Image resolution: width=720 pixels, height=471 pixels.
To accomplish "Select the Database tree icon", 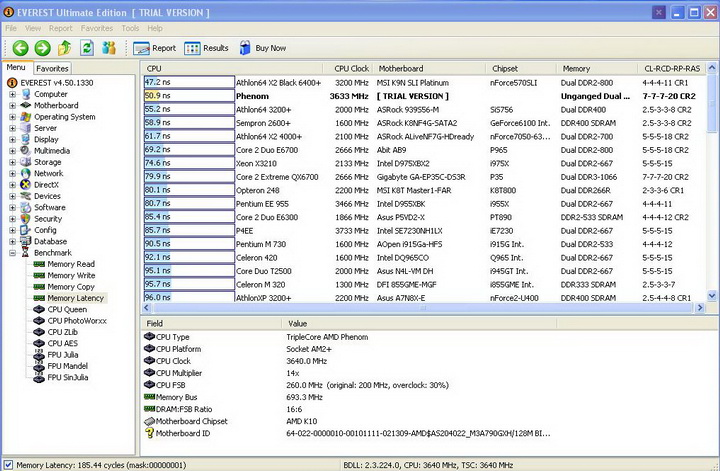I will point(26,241).
